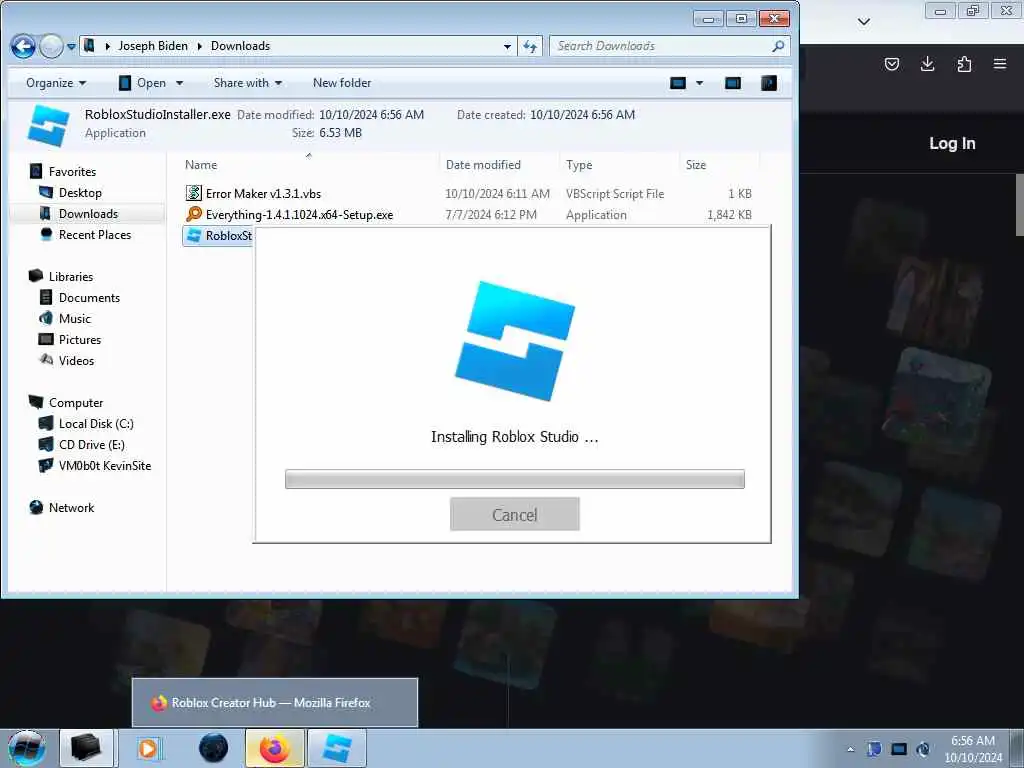Viewport: 1024px width, 768px height.
Task: Sort by Type column header
Action: 579,165
